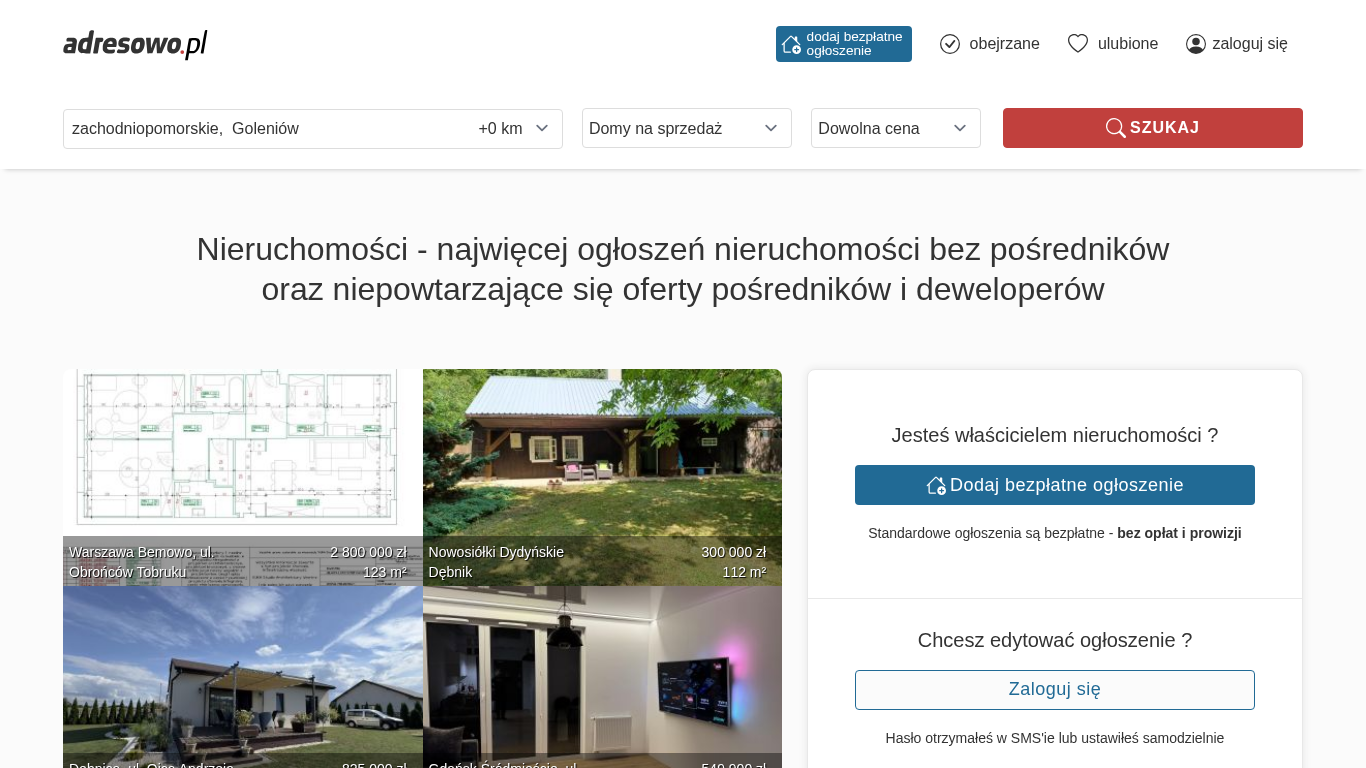Click the 300 000 zł price label
Viewport: 1366px width, 768px height.
click(x=733, y=552)
